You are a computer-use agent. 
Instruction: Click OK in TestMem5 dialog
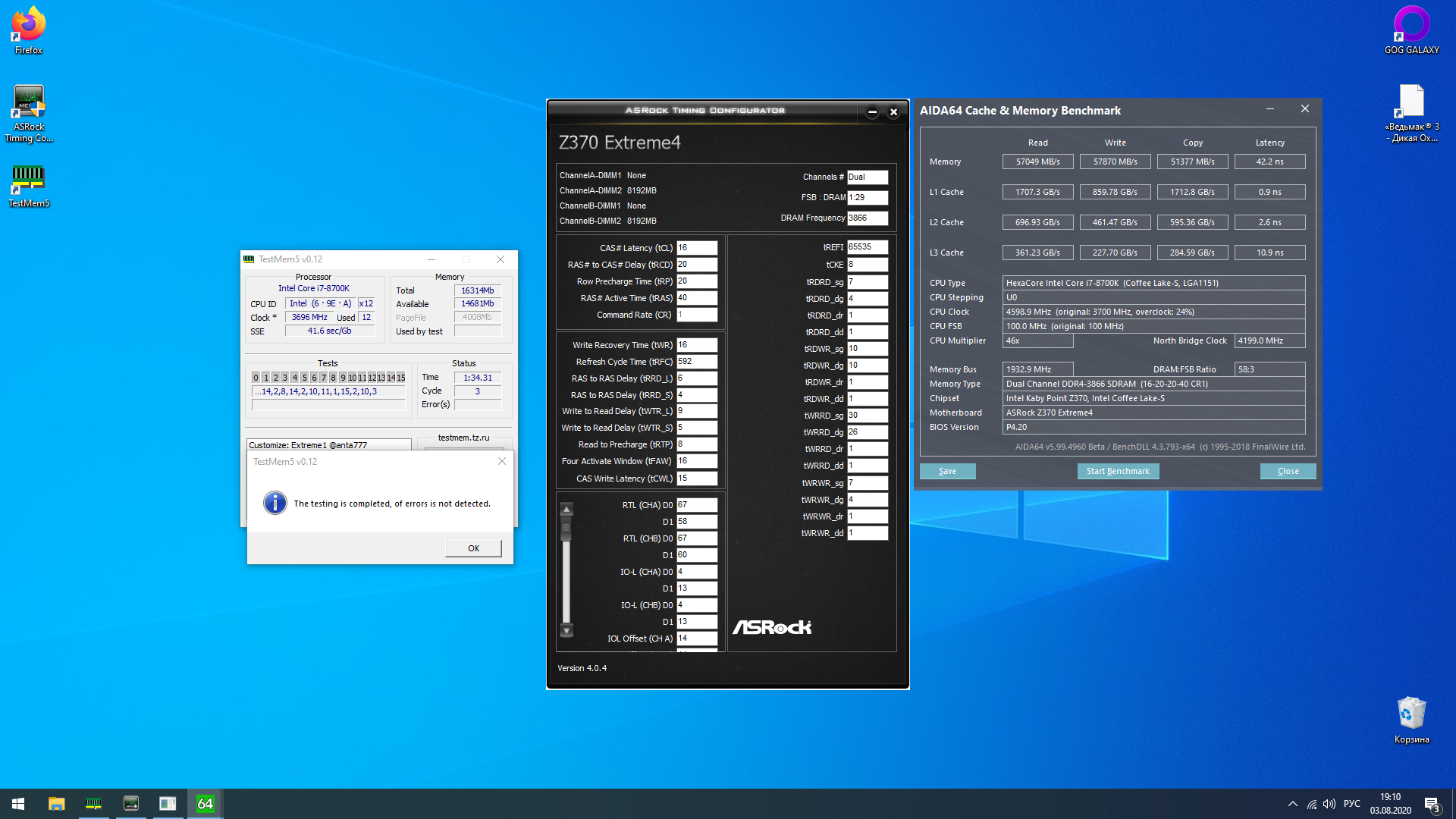(473, 548)
